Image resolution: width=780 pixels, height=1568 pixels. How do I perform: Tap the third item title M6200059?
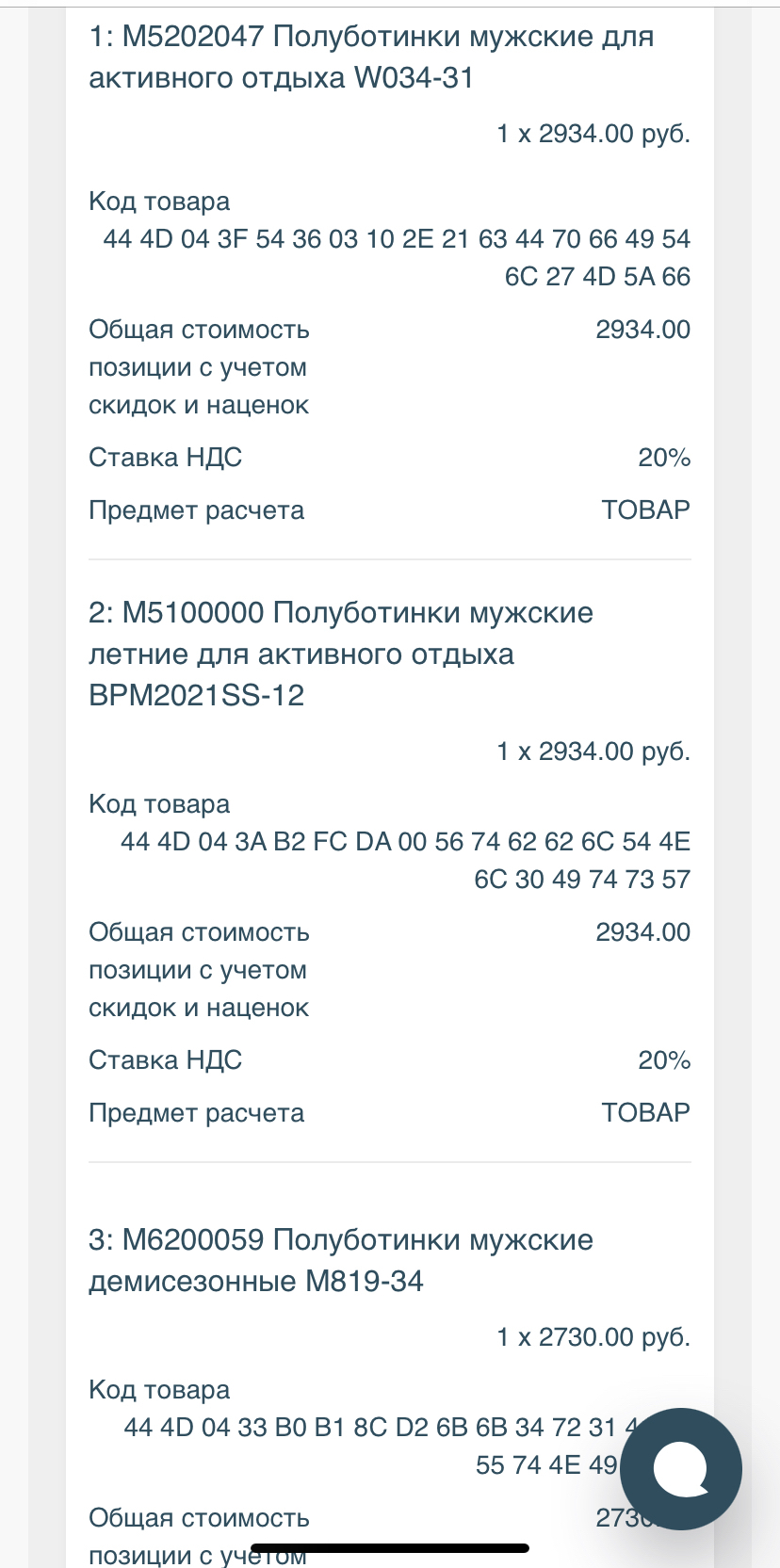pos(341,1260)
